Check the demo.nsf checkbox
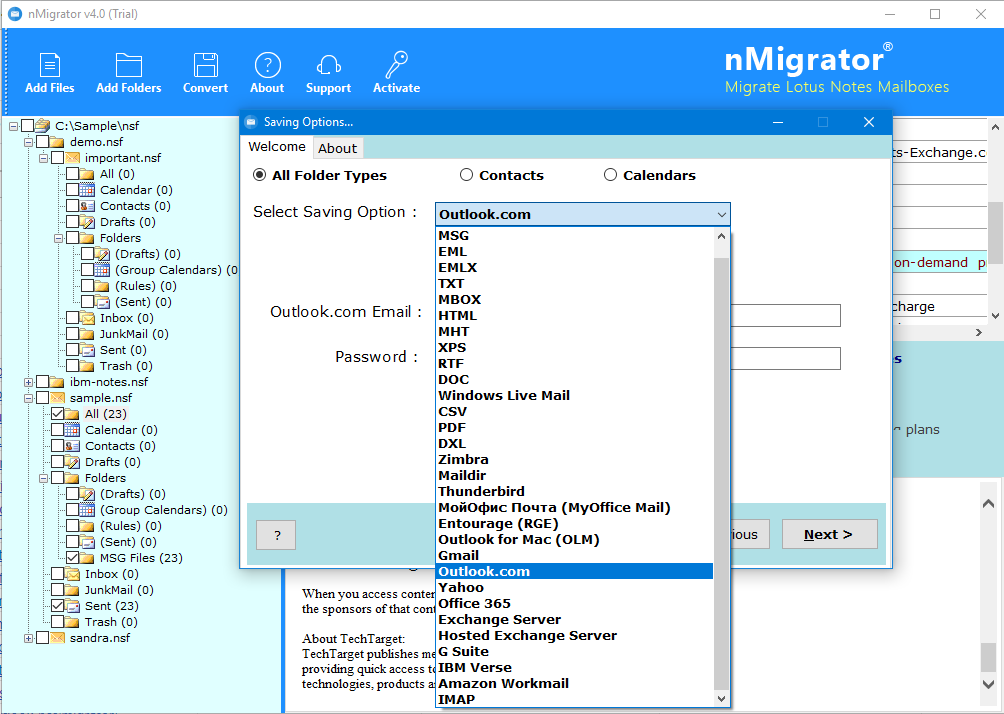Viewport: 1004px width, 714px height. click(x=42, y=142)
